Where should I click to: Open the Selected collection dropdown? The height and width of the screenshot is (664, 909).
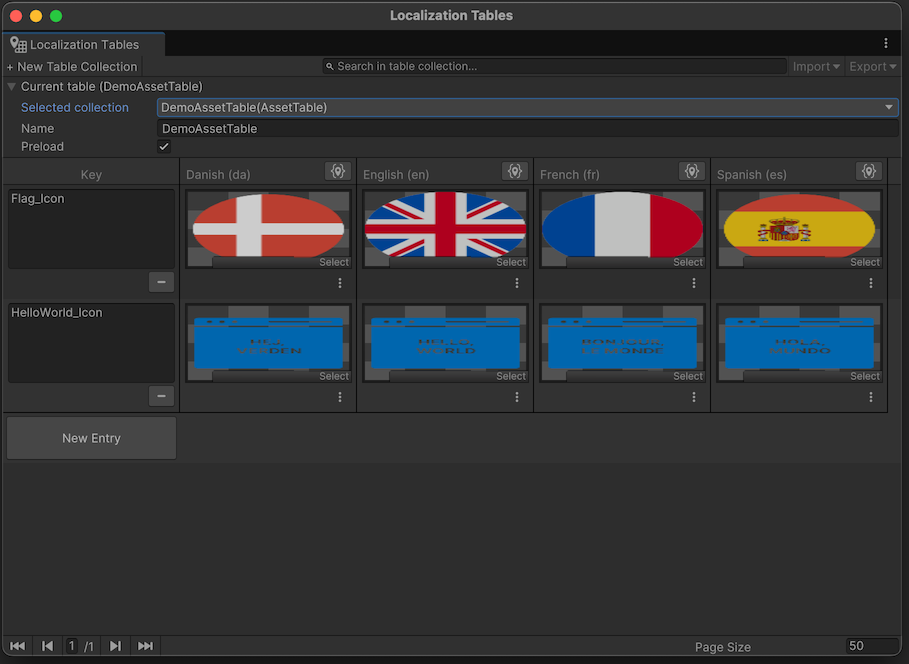(x=527, y=107)
